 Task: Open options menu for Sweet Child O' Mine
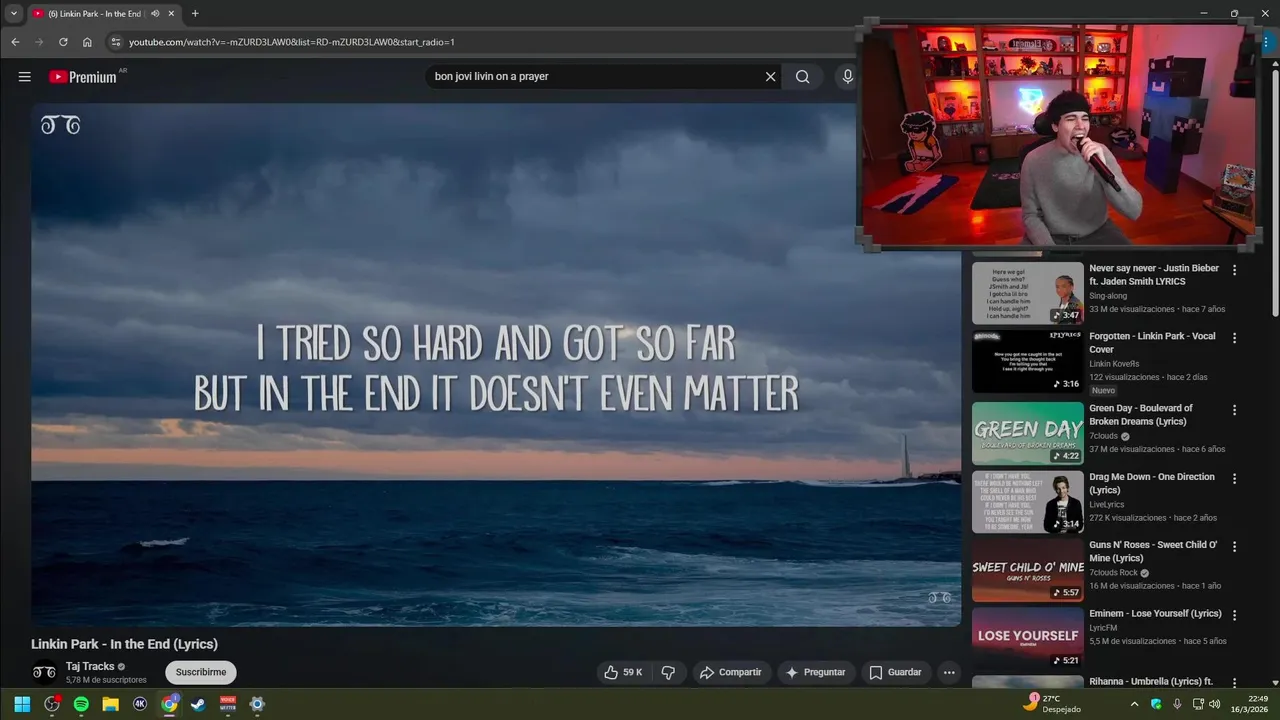pyautogui.click(x=1234, y=547)
